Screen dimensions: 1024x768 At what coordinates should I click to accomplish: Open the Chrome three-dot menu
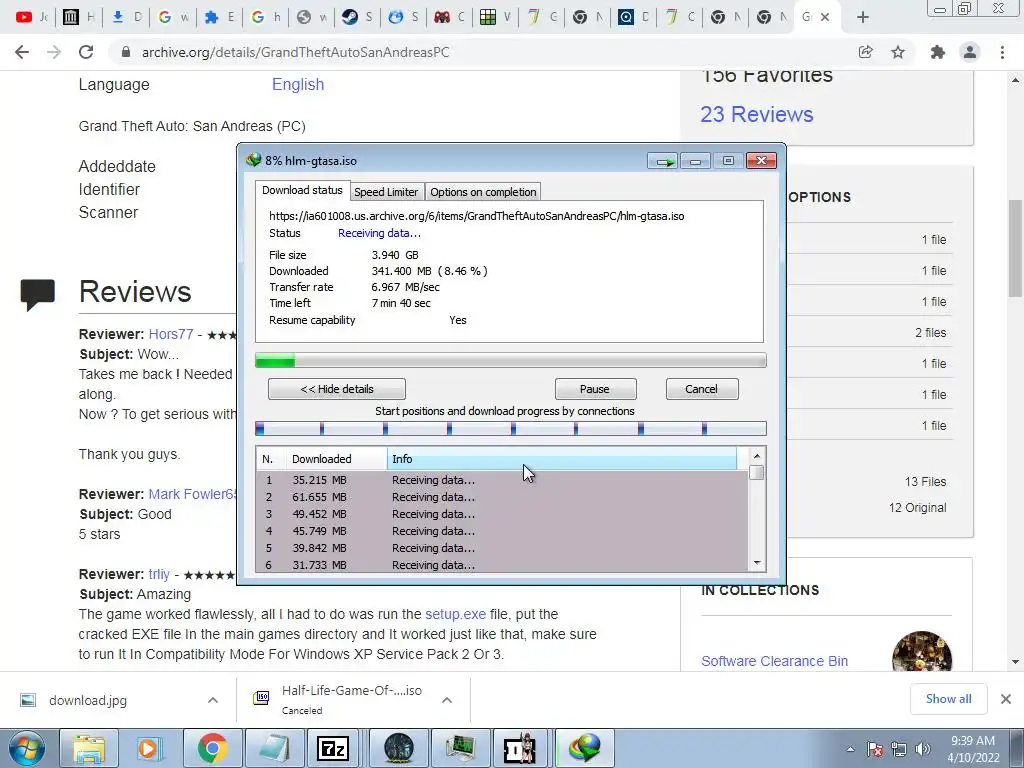pyautogui.click(x=1002, y=52)
